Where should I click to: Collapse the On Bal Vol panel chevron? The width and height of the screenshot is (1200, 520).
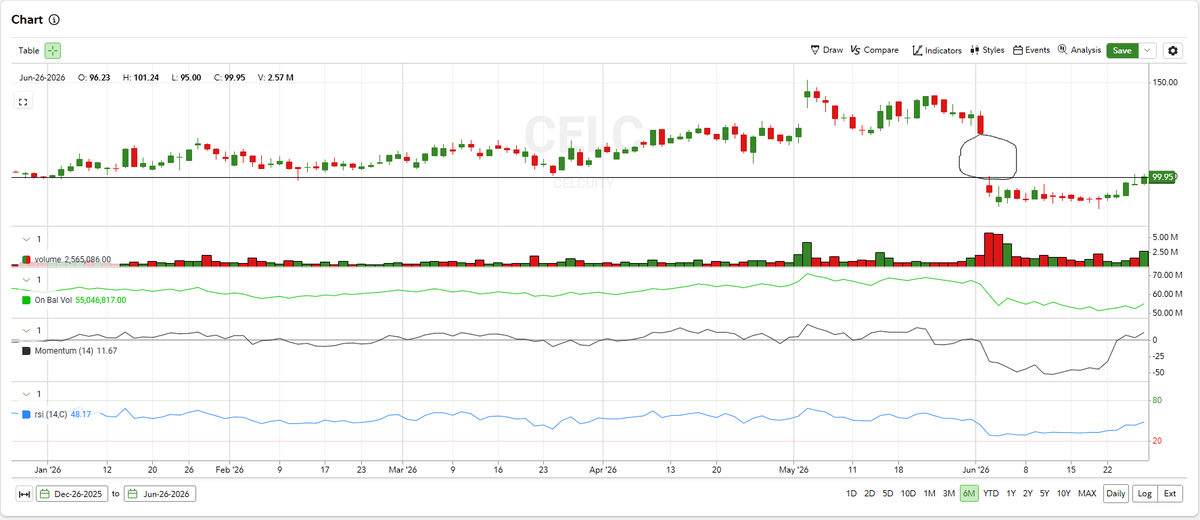(26, 282)
